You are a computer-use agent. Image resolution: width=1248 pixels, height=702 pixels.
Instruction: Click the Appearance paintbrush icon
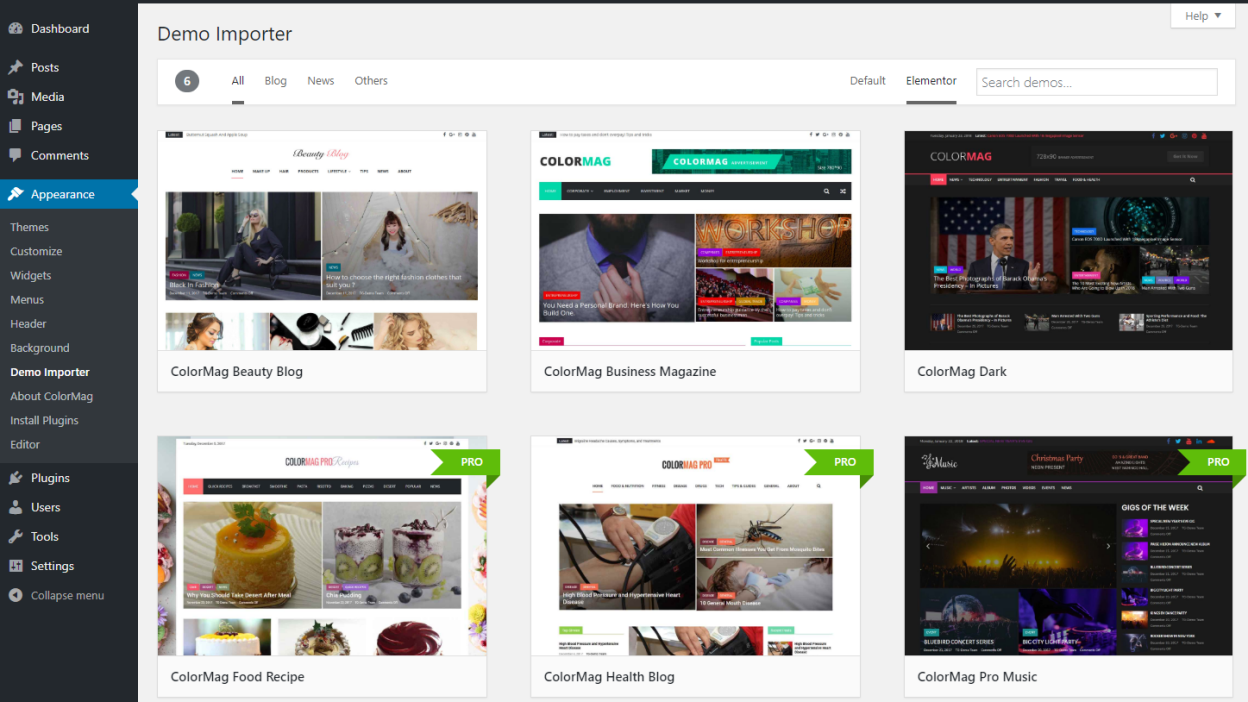(x=15, y=194)
